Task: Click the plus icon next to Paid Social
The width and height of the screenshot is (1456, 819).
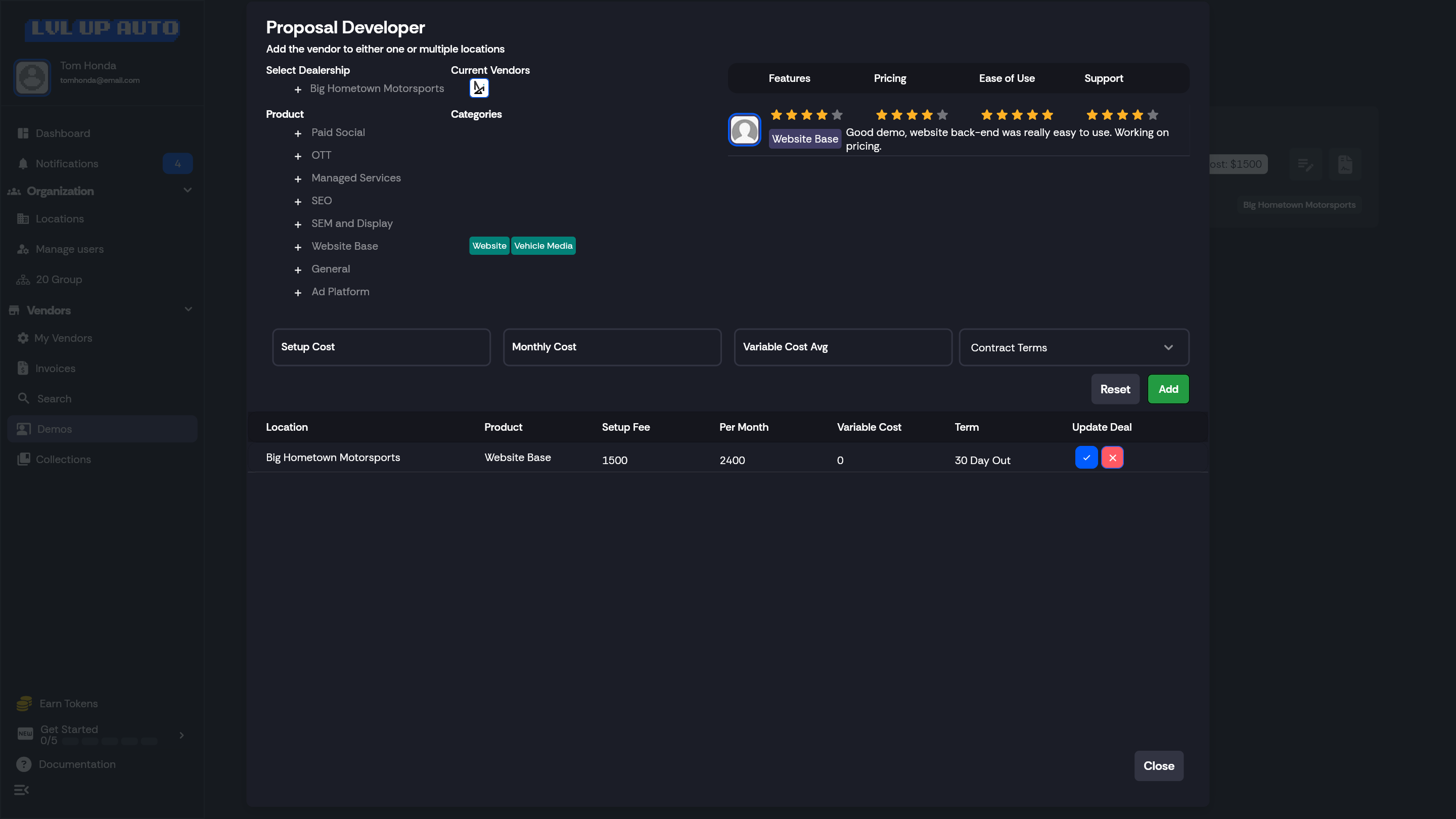Action: point(298,133)
